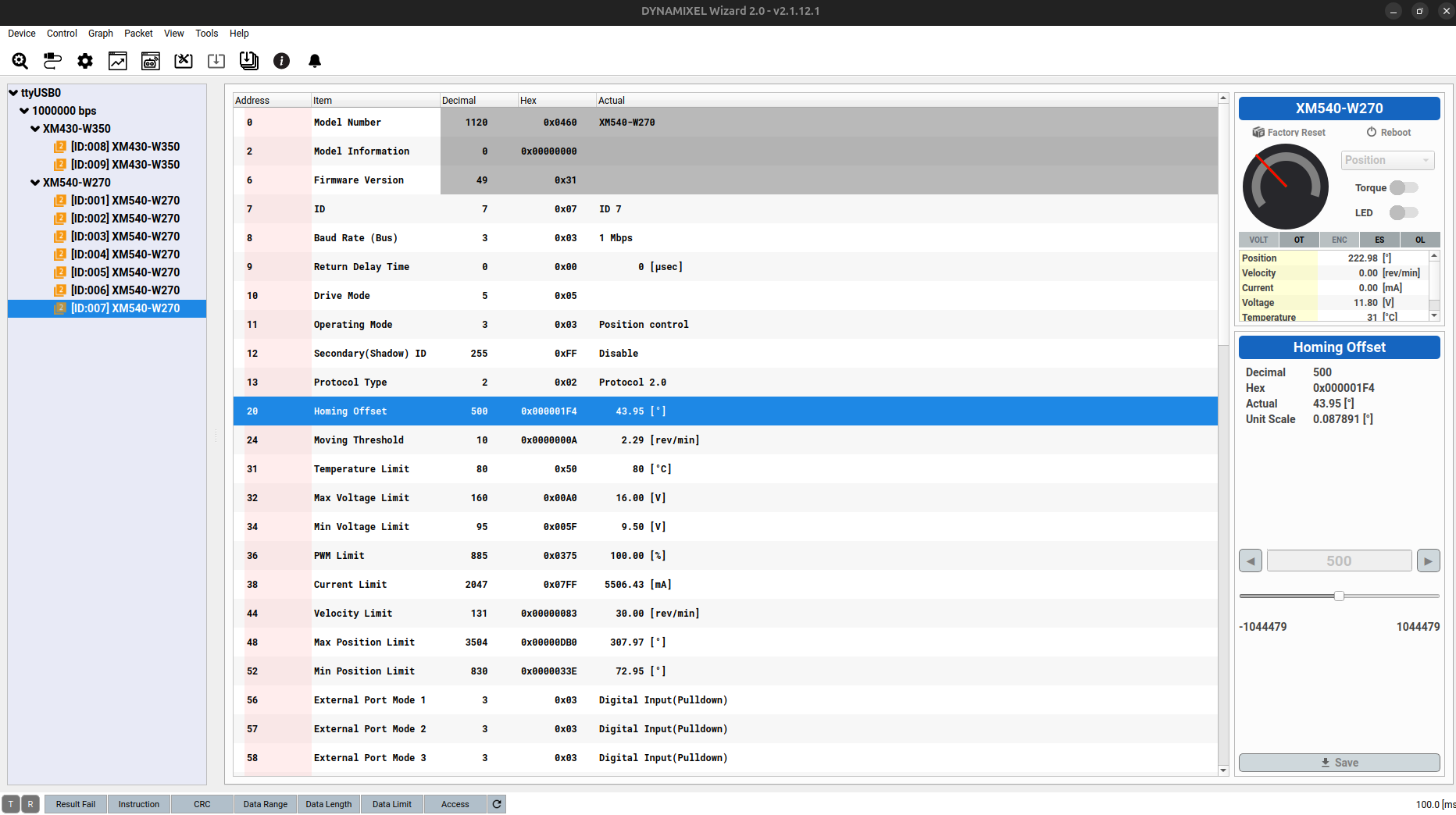
Task: Click the refresh icon in status bar
Action: coord(497,804)
